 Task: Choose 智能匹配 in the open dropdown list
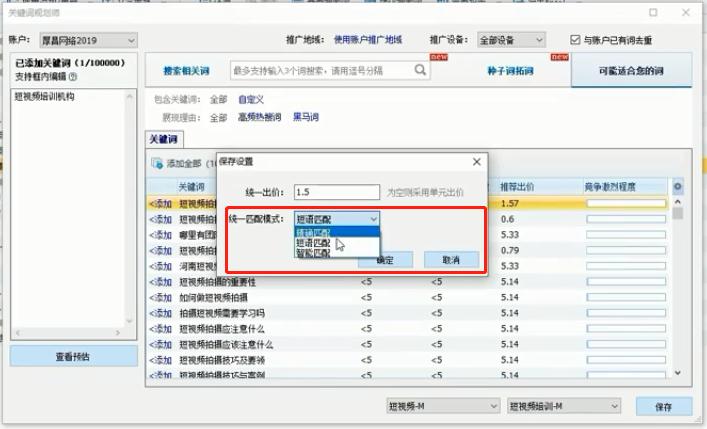[337, 253]
